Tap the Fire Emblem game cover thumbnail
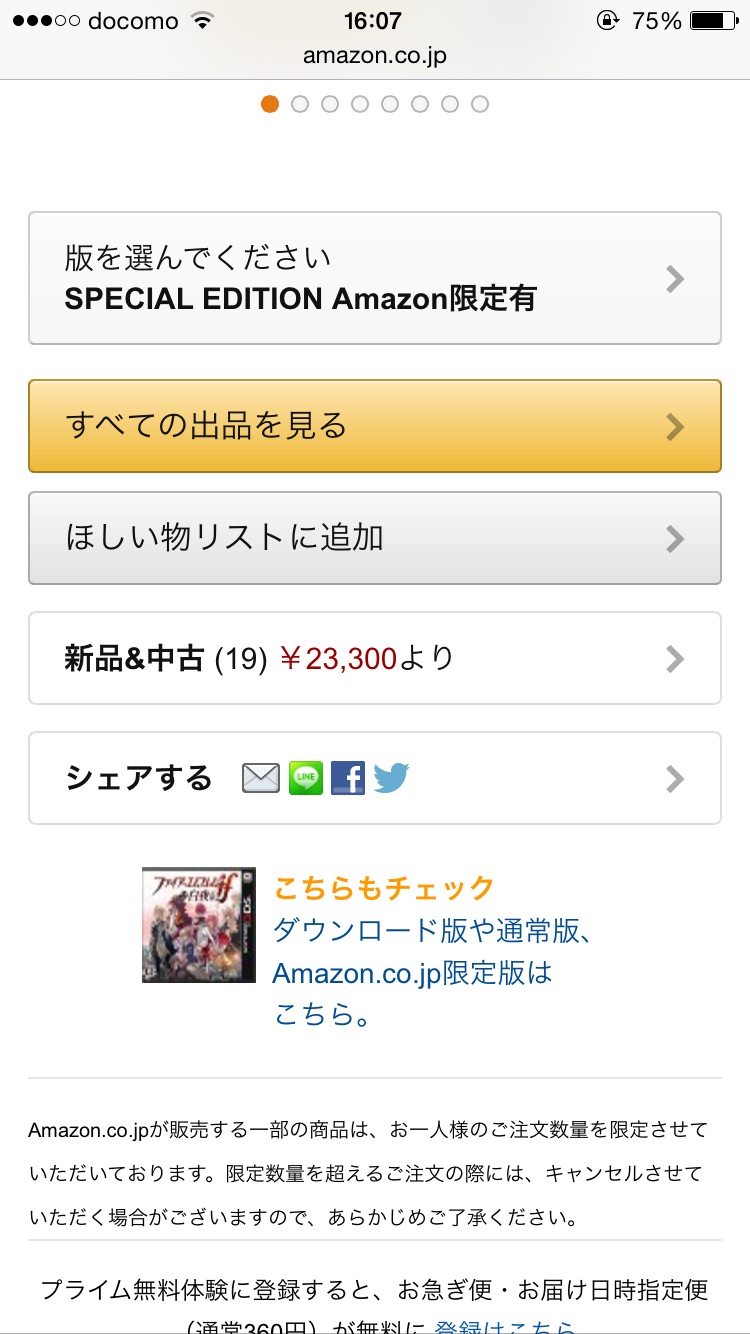 click(198, 925)
